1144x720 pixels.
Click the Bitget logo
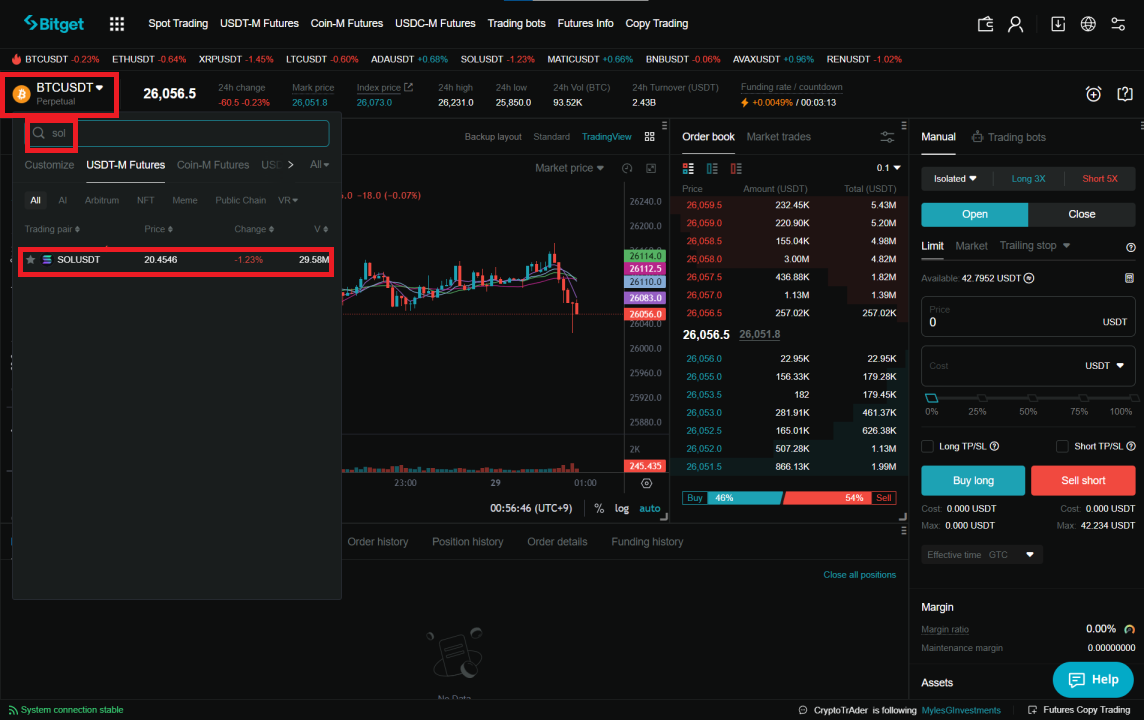(54, 23)
